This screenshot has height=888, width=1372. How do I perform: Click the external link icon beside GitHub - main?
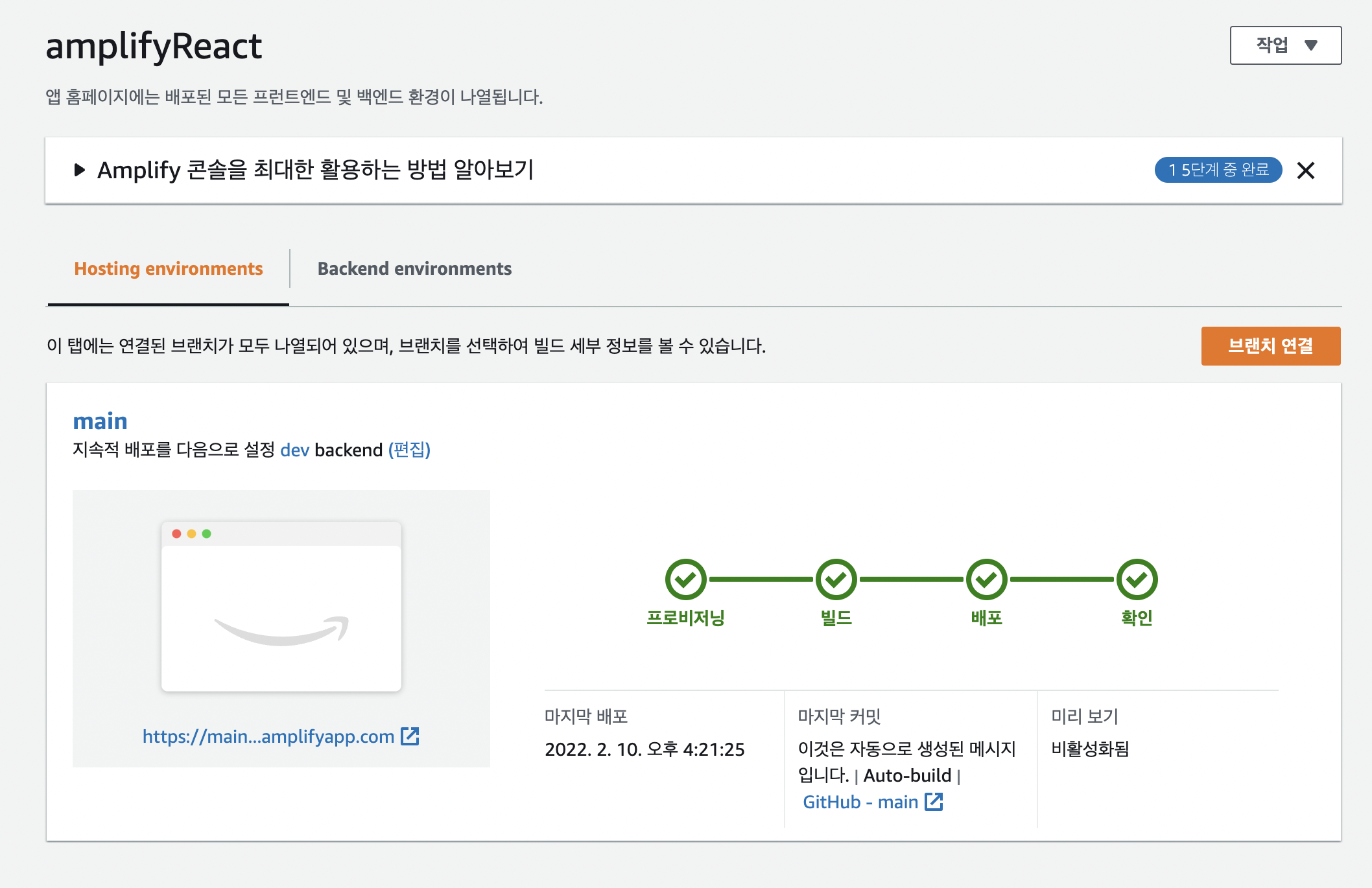(x=934, y=802)
